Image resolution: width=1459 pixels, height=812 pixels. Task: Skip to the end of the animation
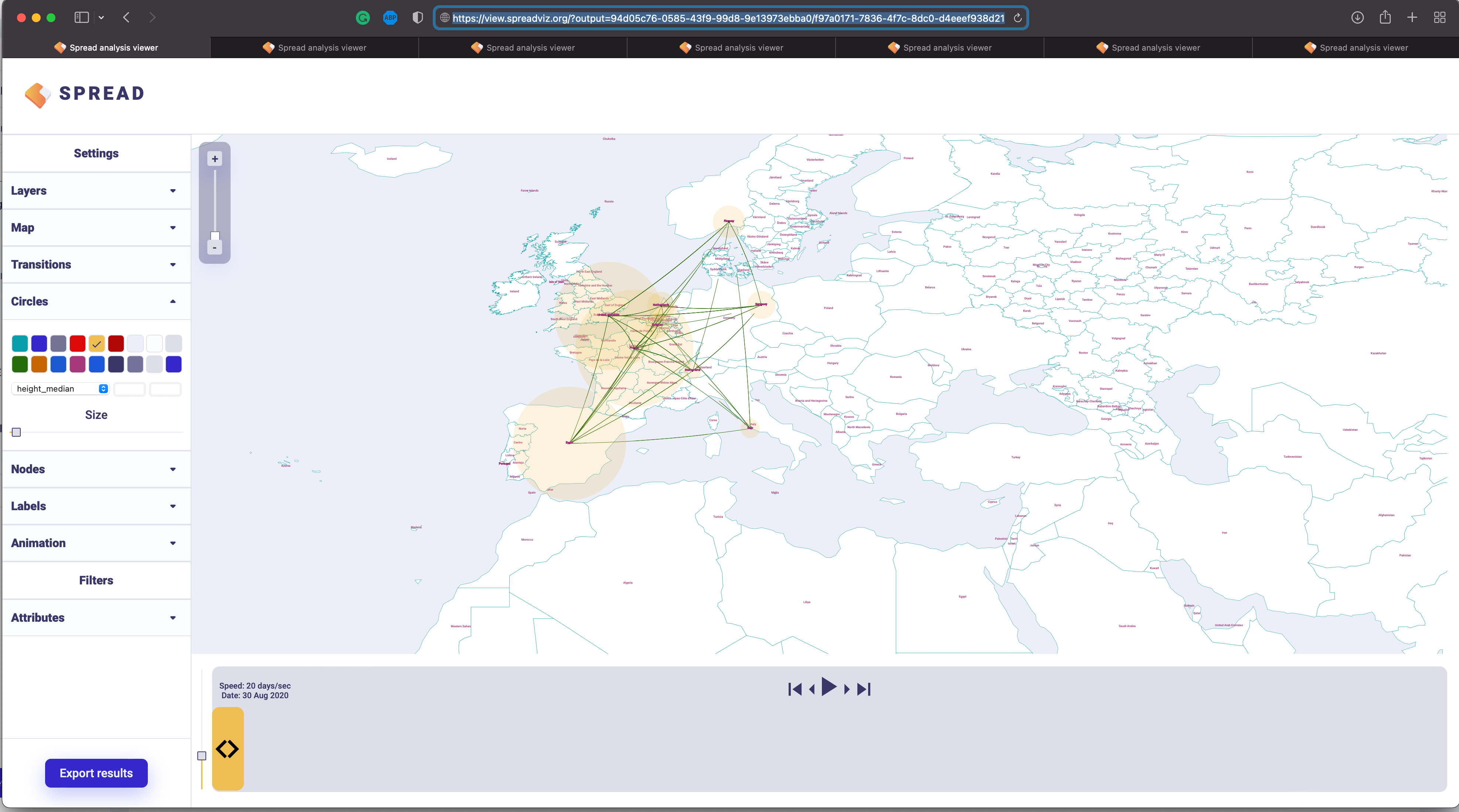coord(863,689)
